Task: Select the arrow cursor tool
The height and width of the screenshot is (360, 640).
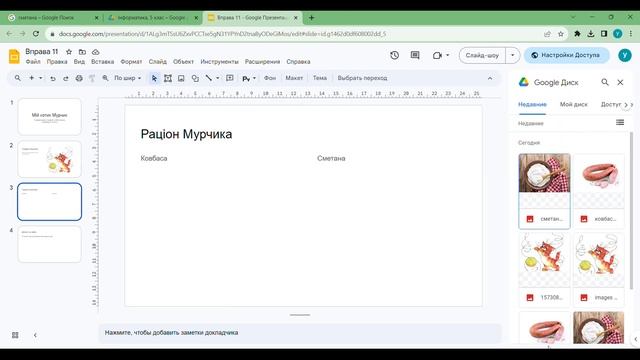Action: [x=154, y=78]
